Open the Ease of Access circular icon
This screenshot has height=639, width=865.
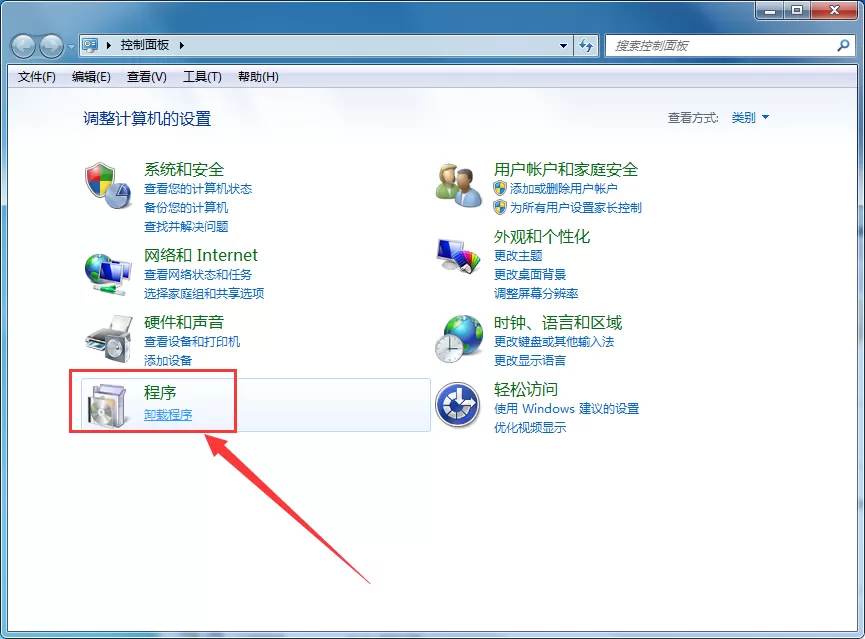click(x=457, y=405)
